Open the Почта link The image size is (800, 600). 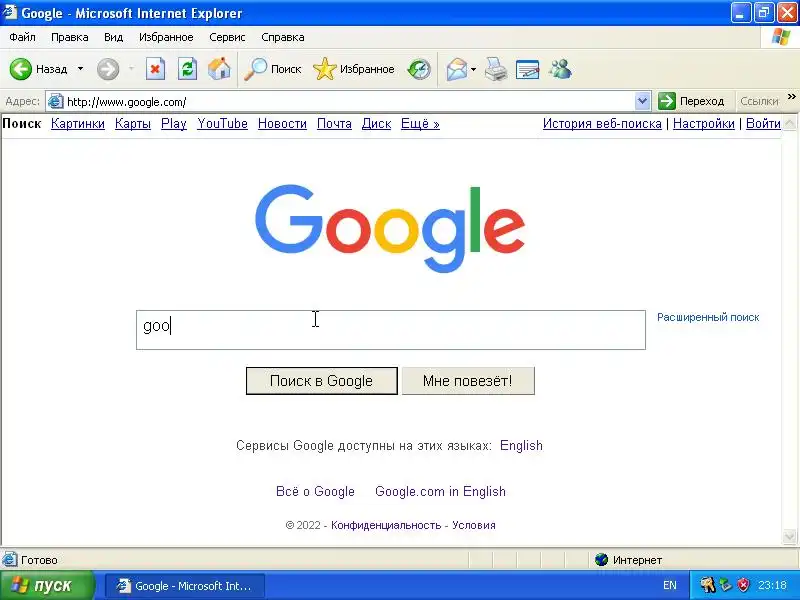pyautogui.click(x=334, y=123)
